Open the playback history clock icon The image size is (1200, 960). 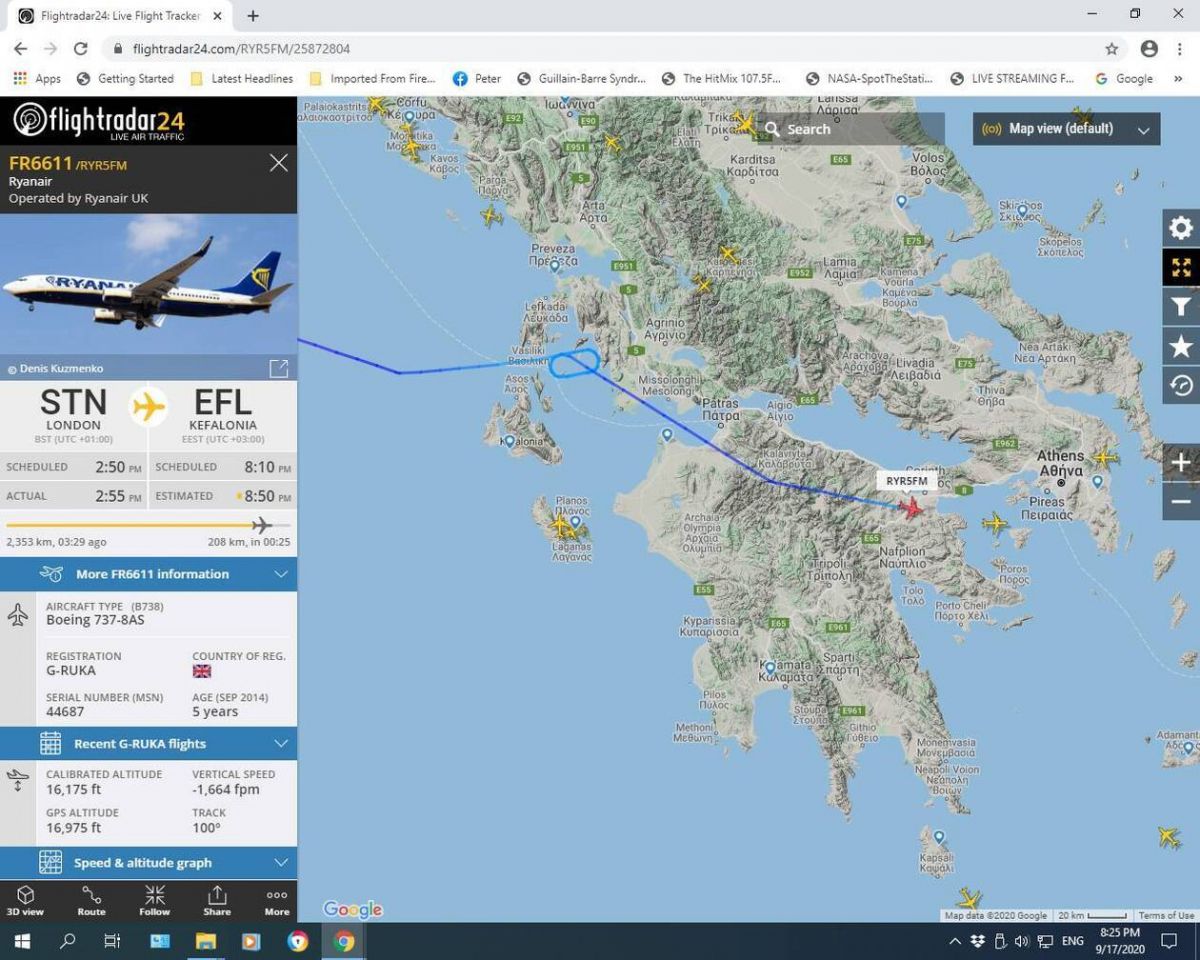pyautogui.click(x=1181, y=385)
